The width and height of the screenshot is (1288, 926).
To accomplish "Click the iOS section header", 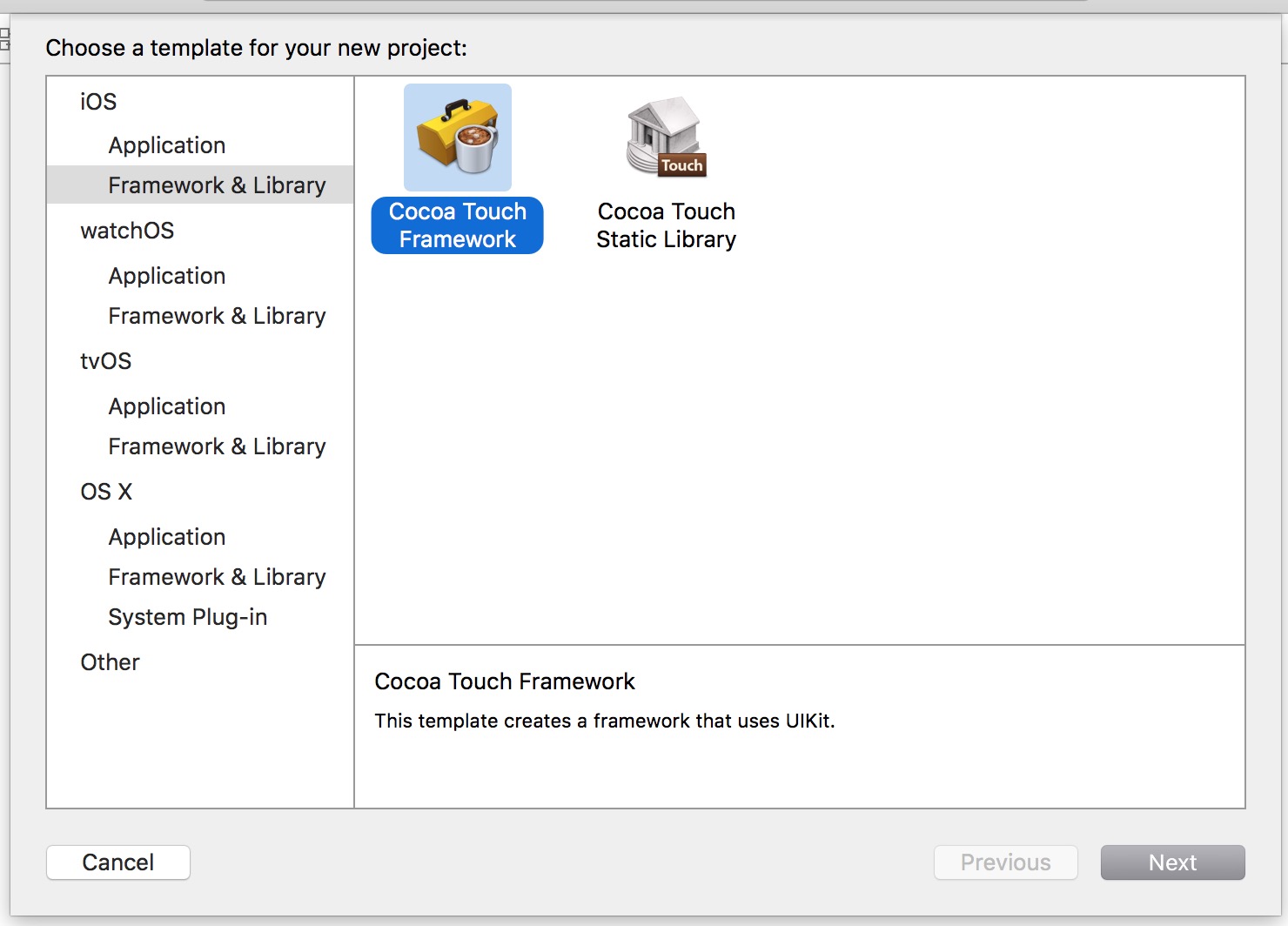I will 98,102.
